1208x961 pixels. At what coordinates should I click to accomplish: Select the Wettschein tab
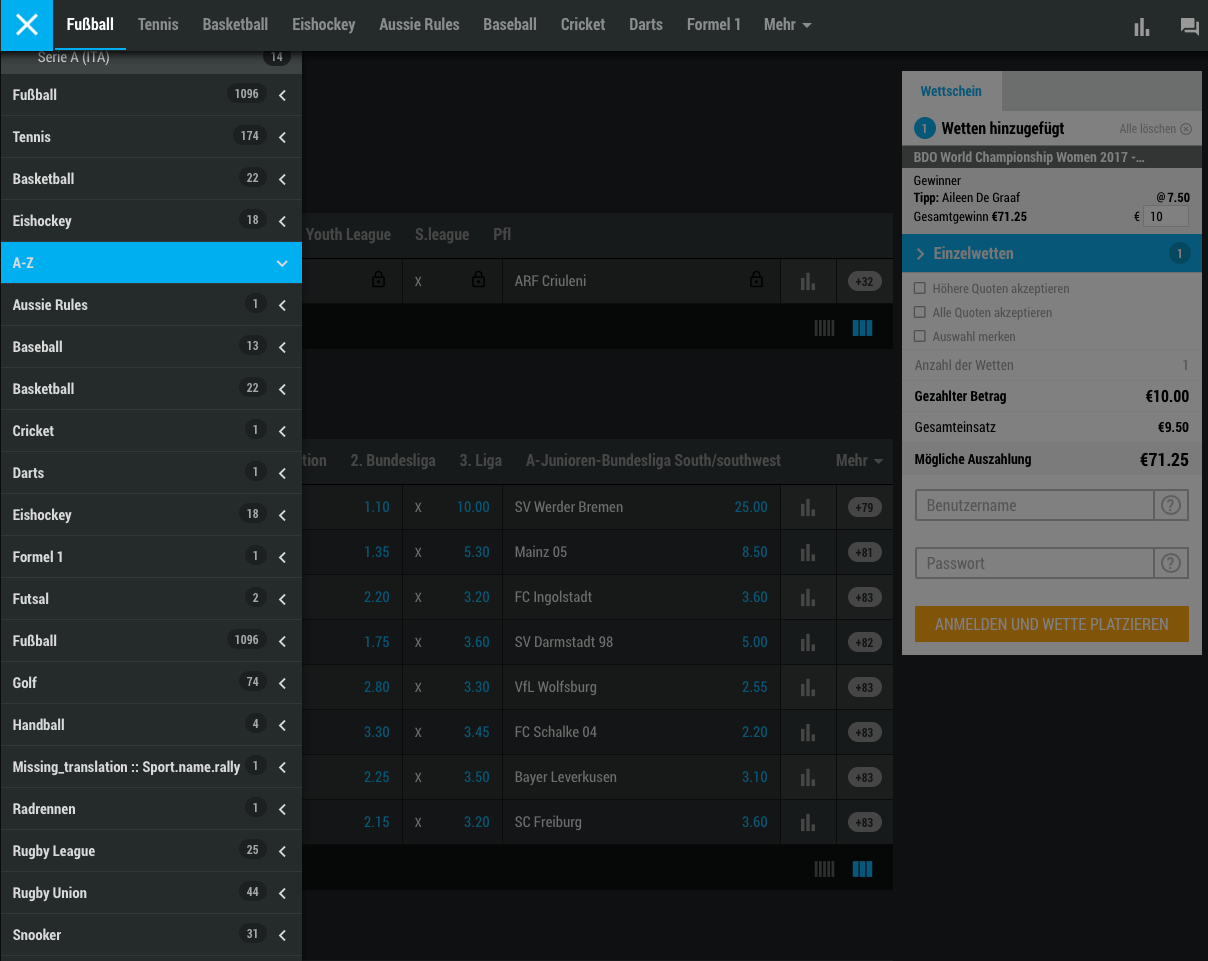pos(951,91)
